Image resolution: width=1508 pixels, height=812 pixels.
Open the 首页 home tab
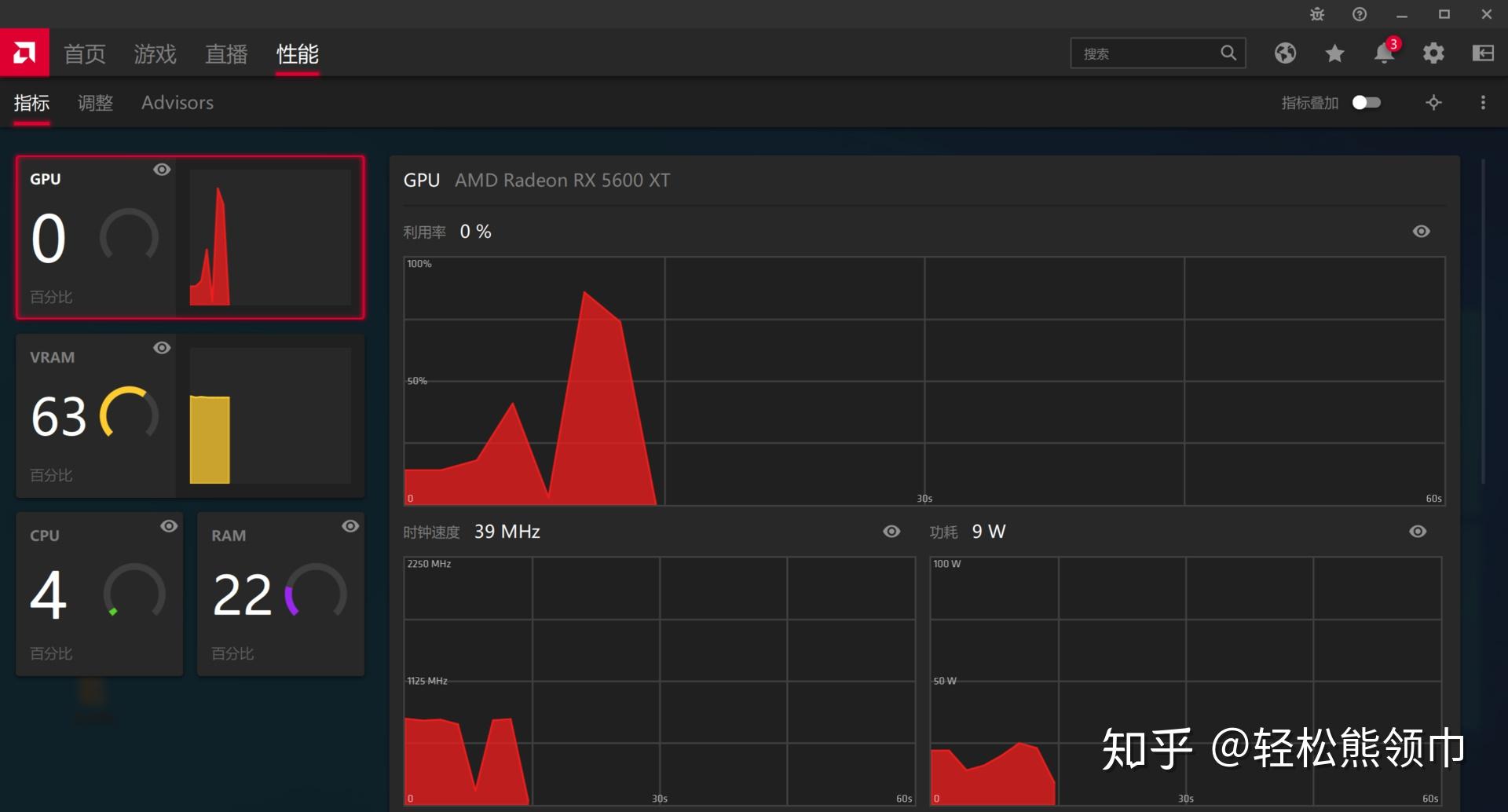coord(85,53)
